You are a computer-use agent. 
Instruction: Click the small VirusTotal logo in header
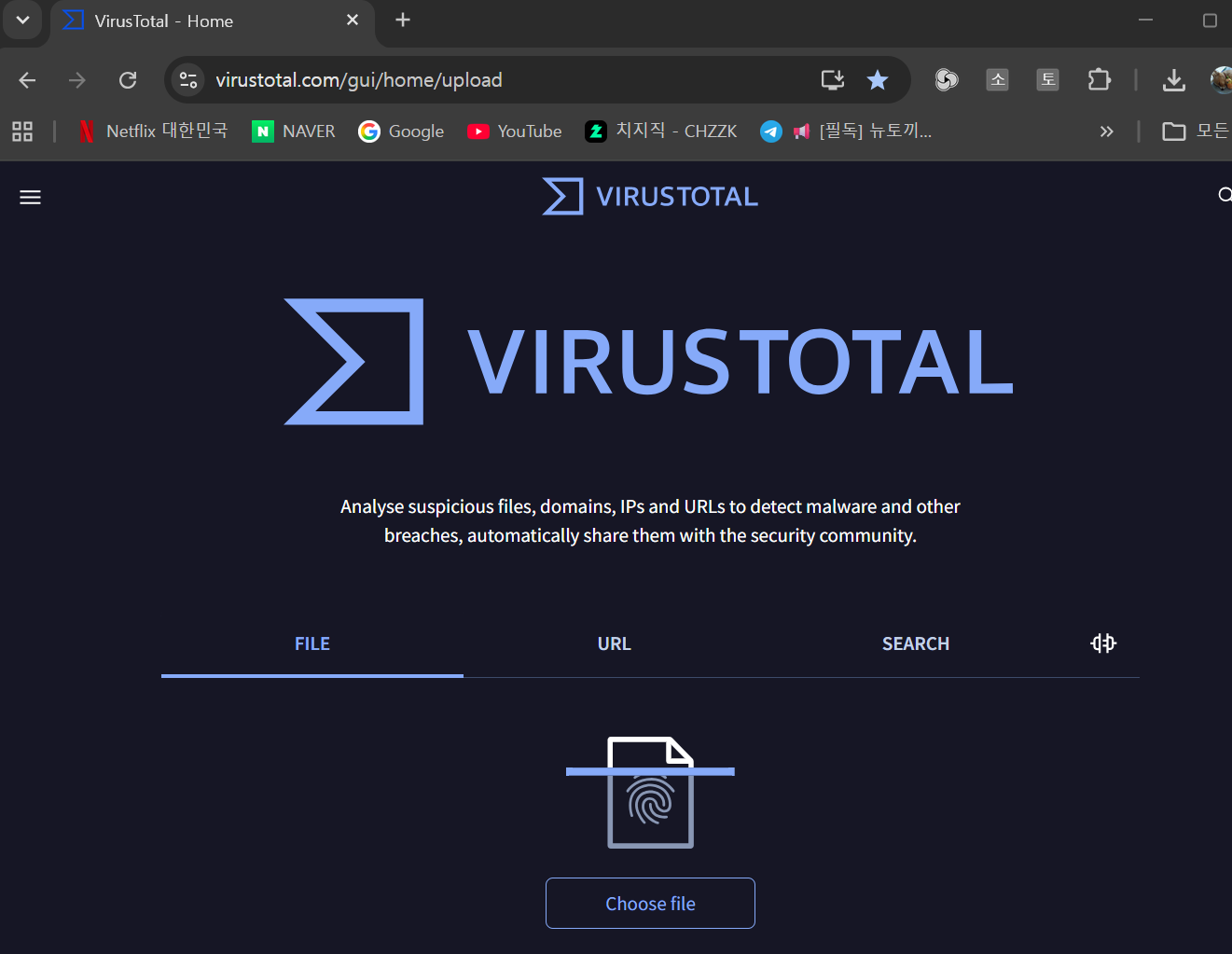pos(650,196)
